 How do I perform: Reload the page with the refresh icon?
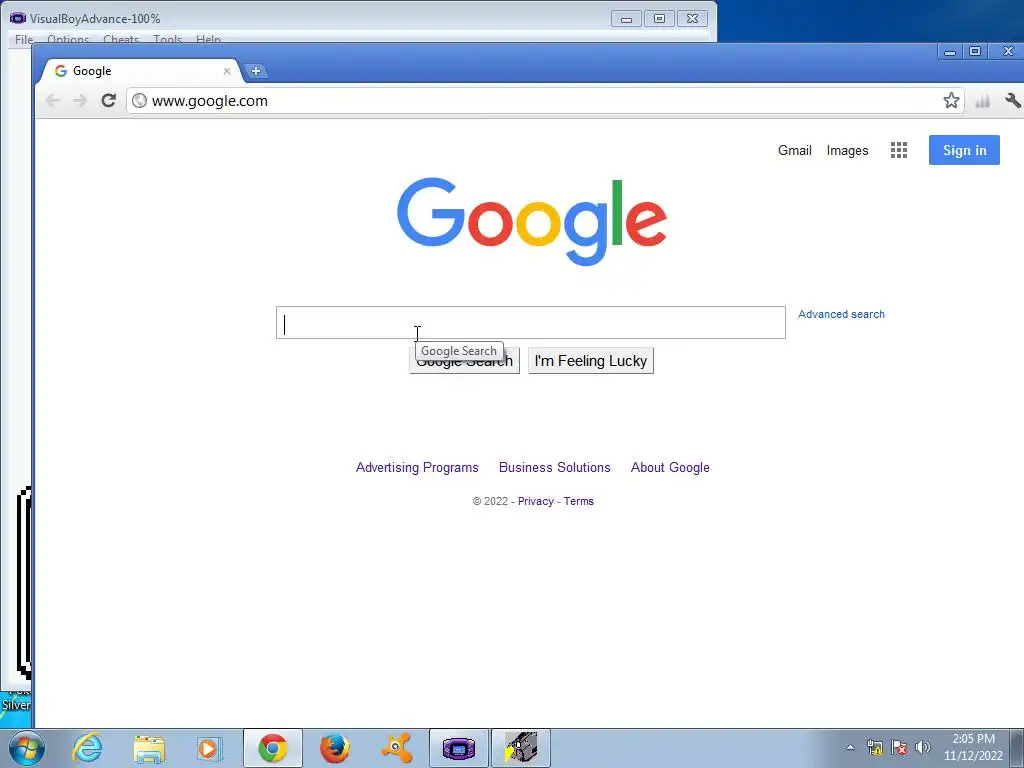(108, 101)
